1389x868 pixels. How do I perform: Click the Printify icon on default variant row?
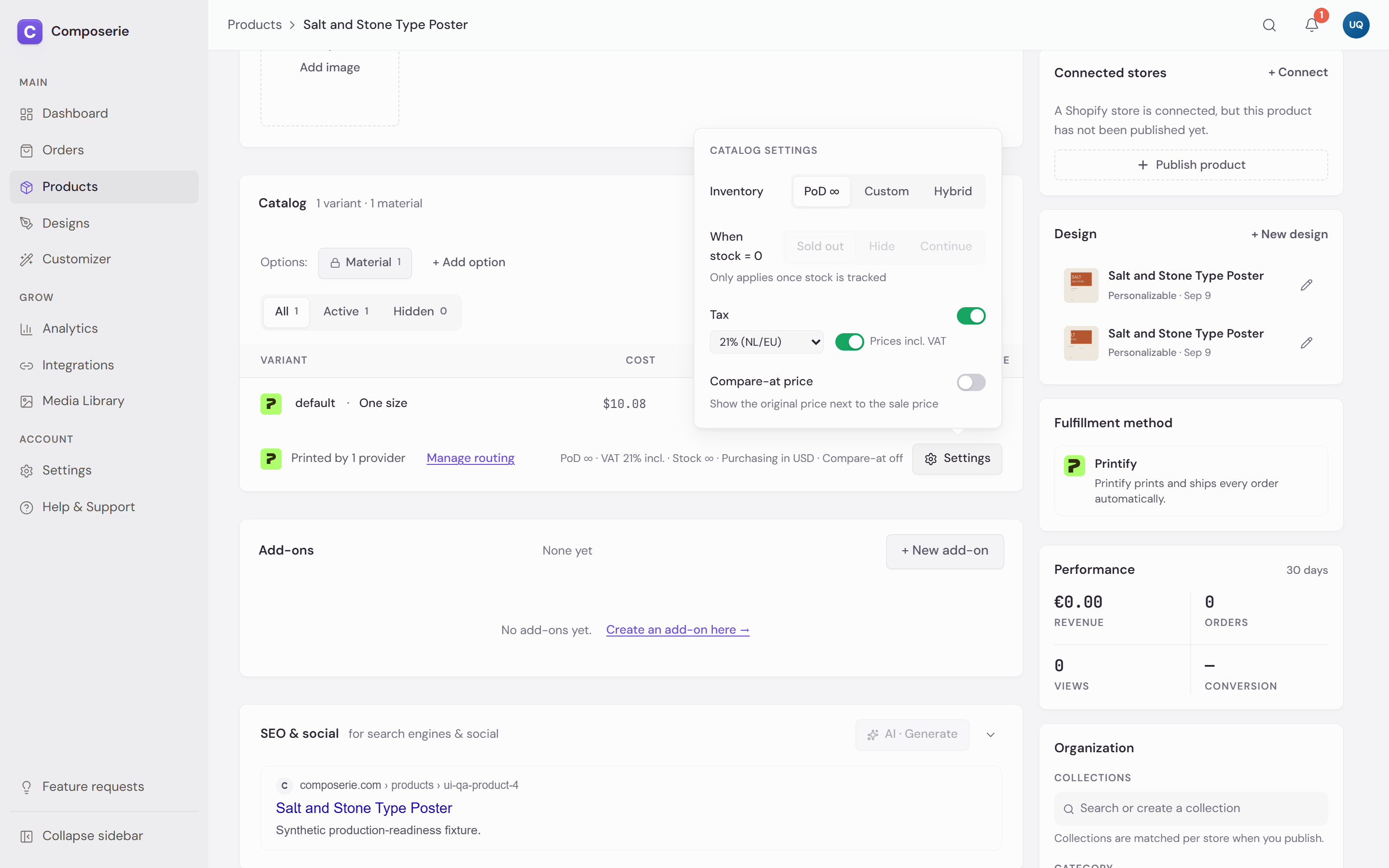pyautogui.click(x=271, y=404)
